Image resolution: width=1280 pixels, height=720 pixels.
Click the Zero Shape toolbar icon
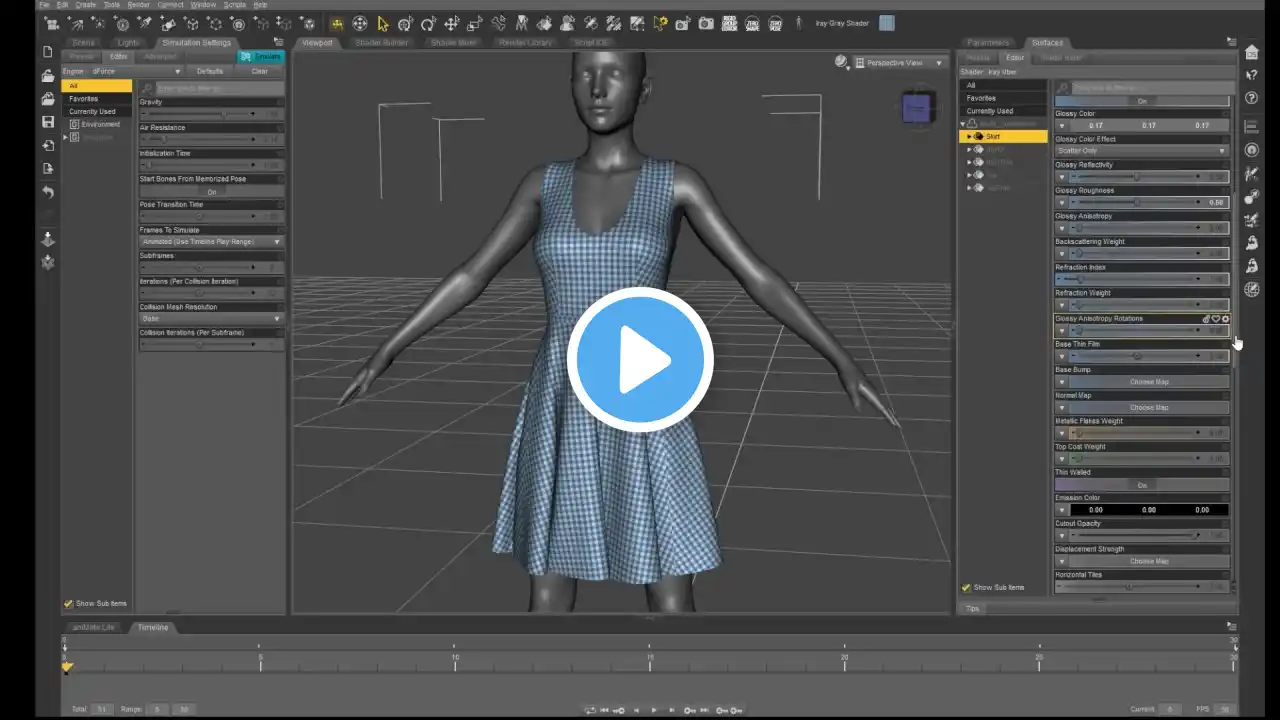coord(752,24)
